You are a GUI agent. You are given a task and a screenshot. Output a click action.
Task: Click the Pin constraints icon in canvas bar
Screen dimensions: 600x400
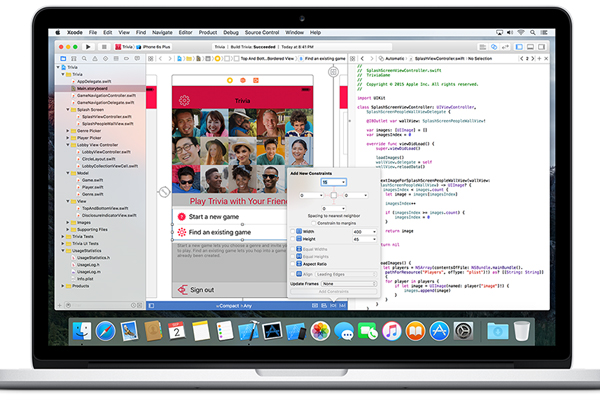333,305
